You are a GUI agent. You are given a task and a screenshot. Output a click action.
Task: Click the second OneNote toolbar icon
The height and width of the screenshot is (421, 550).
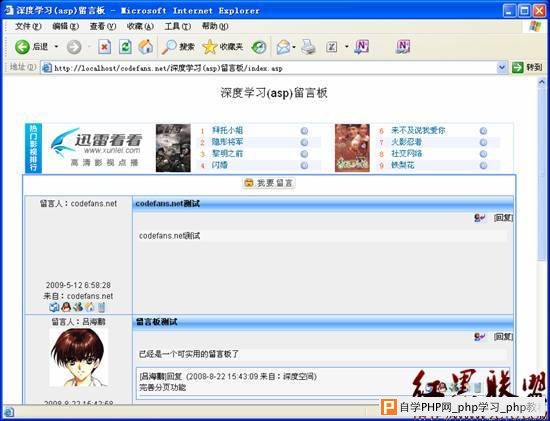pos(403,47)
